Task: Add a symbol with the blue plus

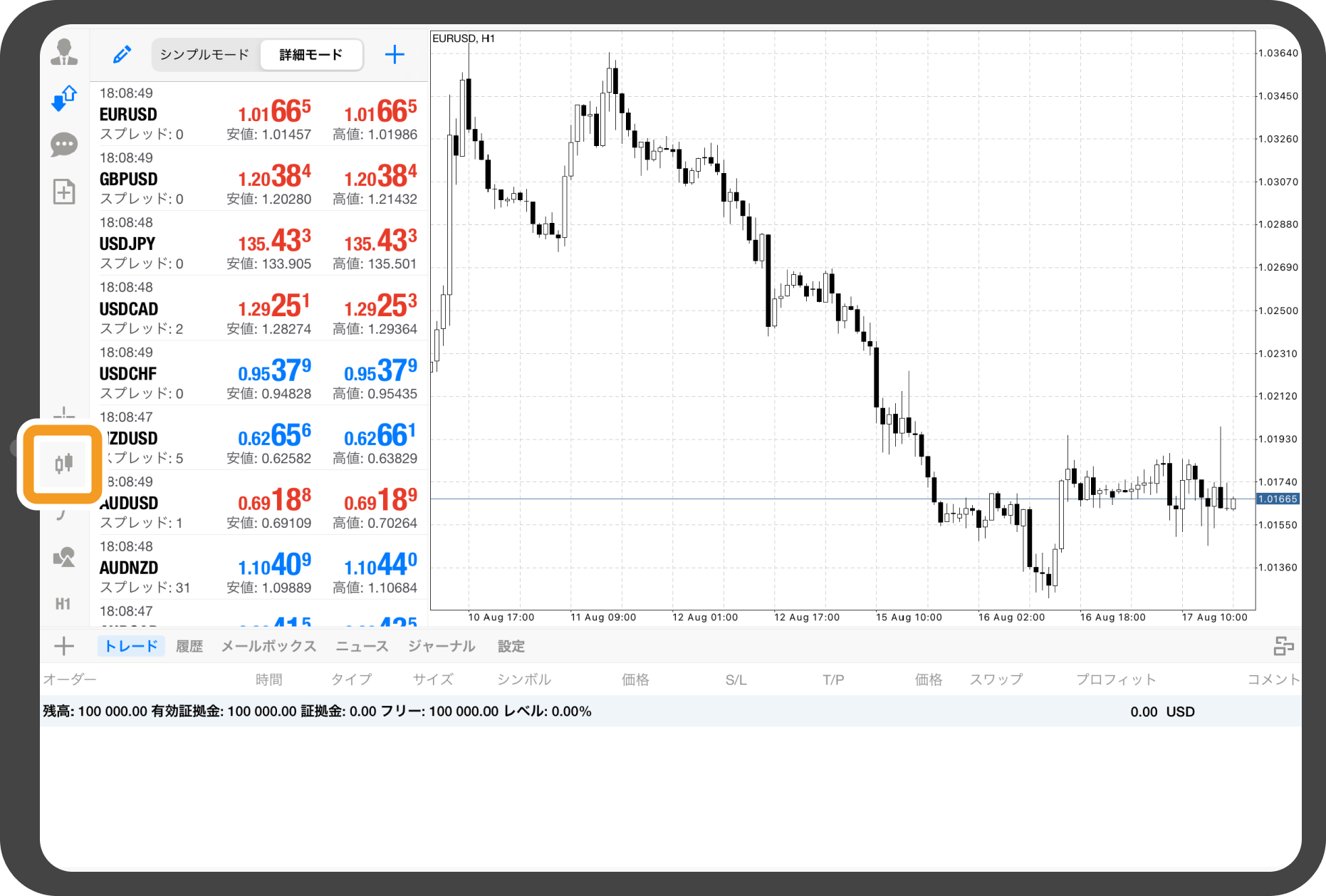Action: coord(395,55)
